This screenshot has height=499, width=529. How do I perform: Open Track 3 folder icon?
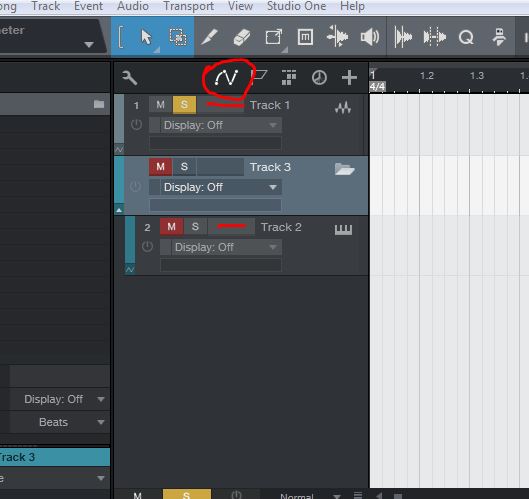click(x=344, y=169)
